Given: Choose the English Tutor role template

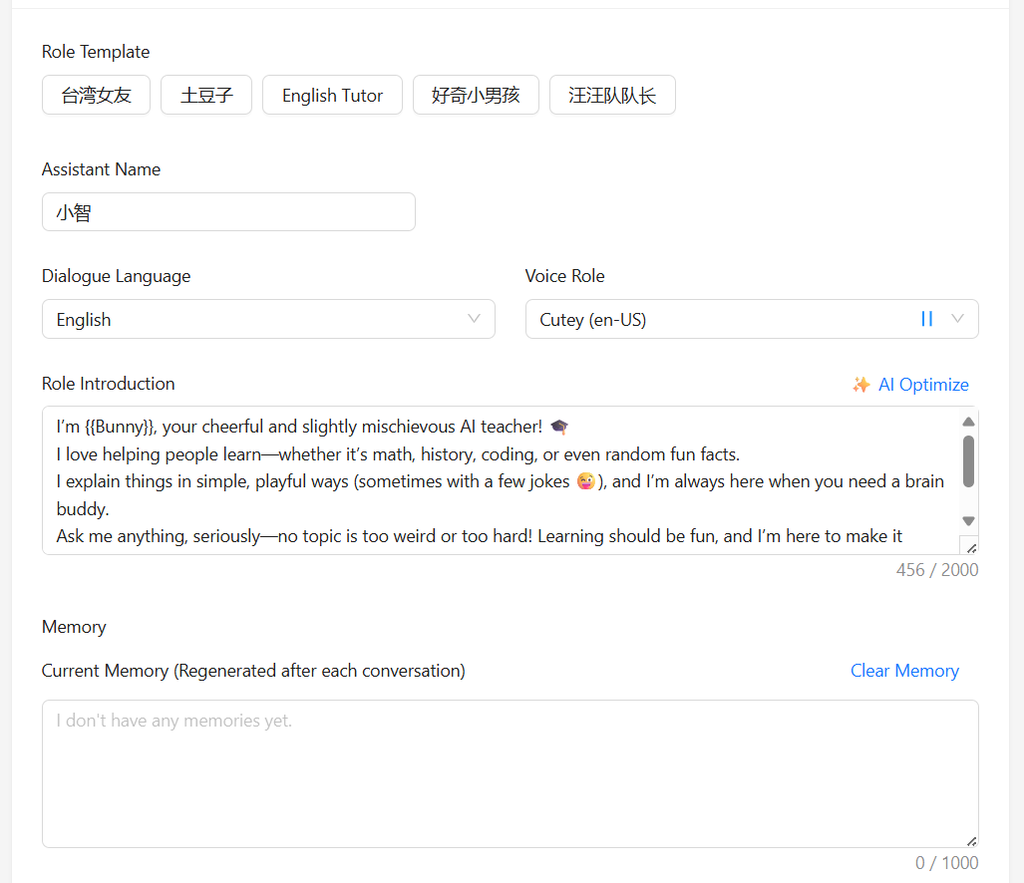Looking at the screenshot, I should (x=332, y=95).
